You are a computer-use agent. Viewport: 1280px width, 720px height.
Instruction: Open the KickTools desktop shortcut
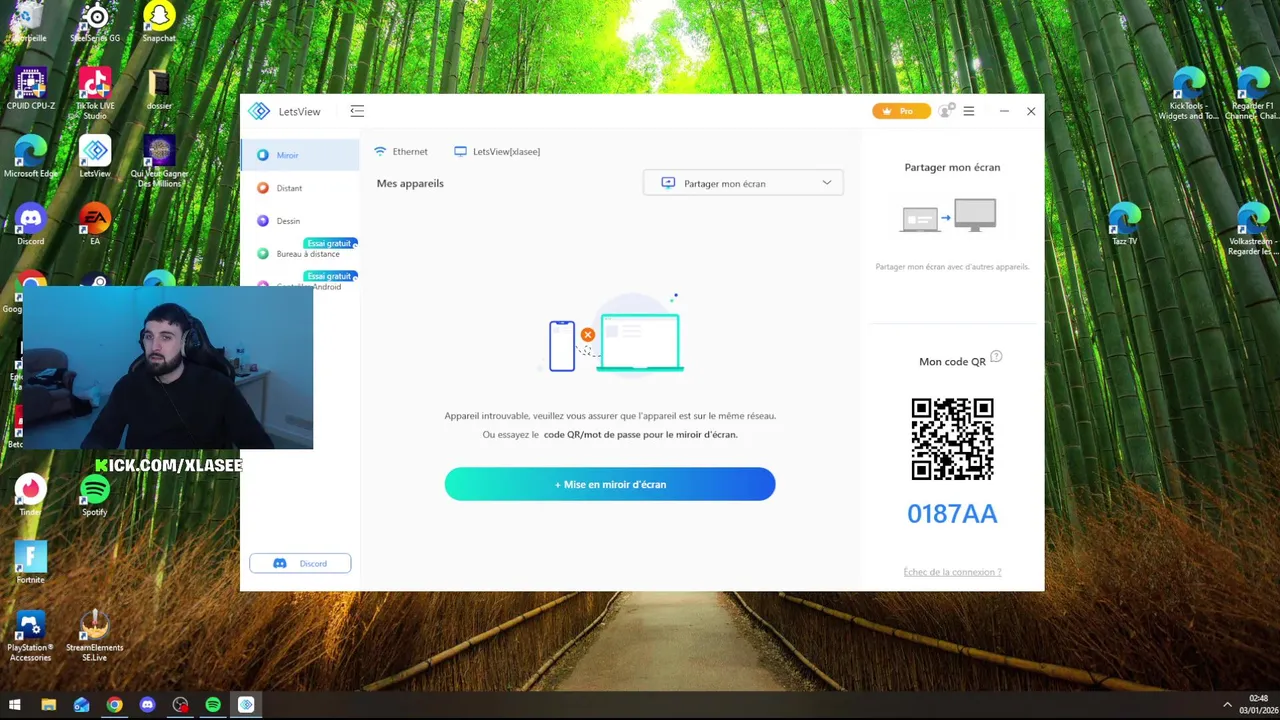click(1188, 93)
